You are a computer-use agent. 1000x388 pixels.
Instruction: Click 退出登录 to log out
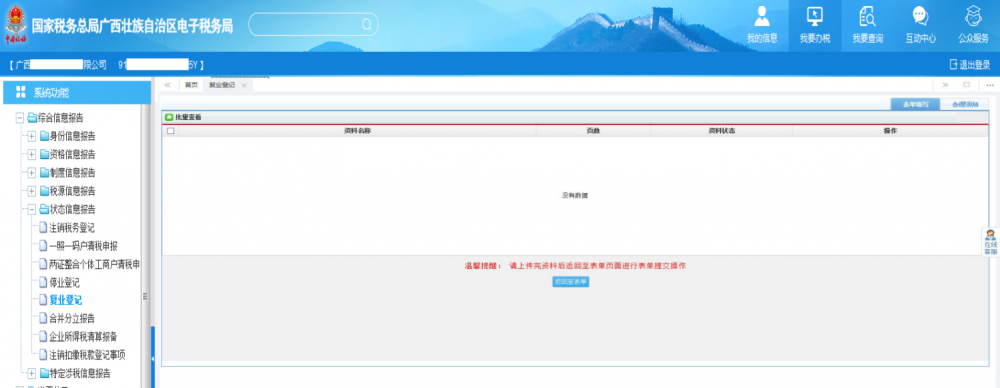(x=970, y=64)
